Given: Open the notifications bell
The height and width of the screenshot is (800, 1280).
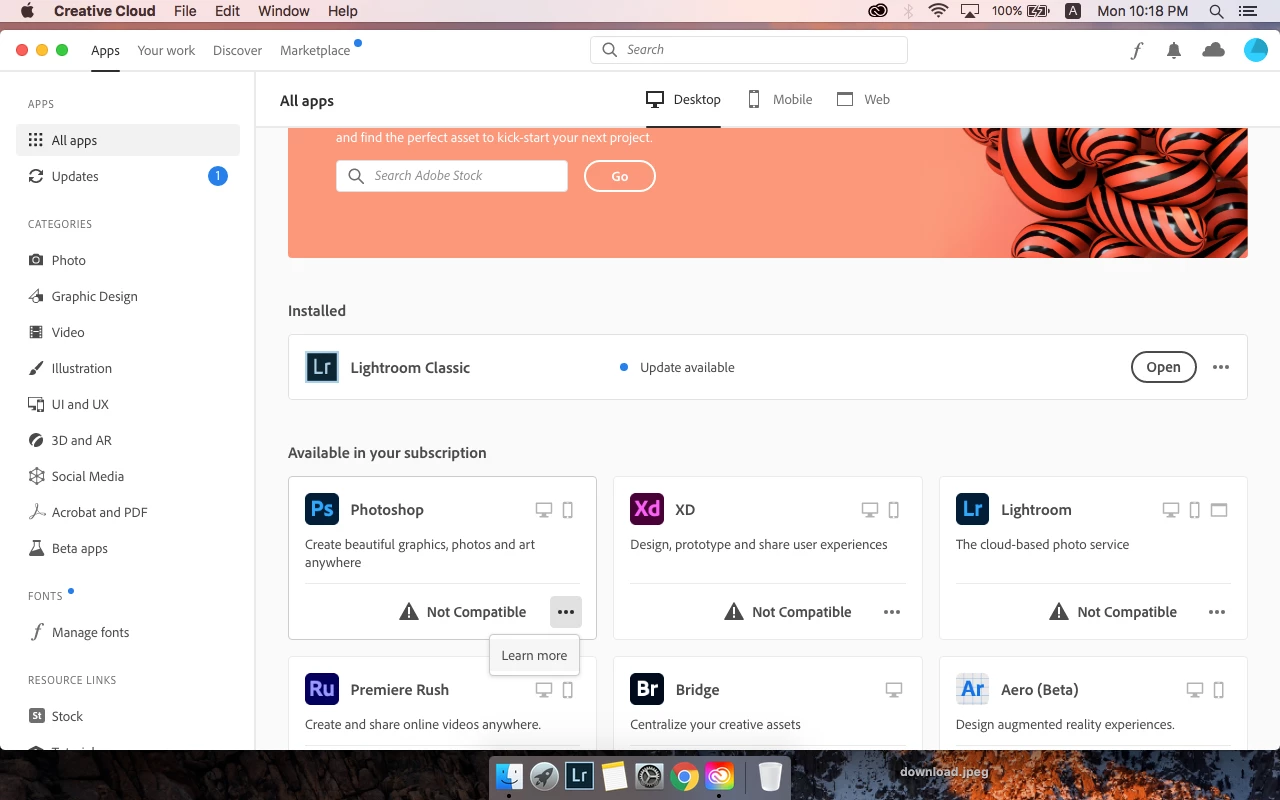Looking at the screenshot, I should pos(1174,51).
